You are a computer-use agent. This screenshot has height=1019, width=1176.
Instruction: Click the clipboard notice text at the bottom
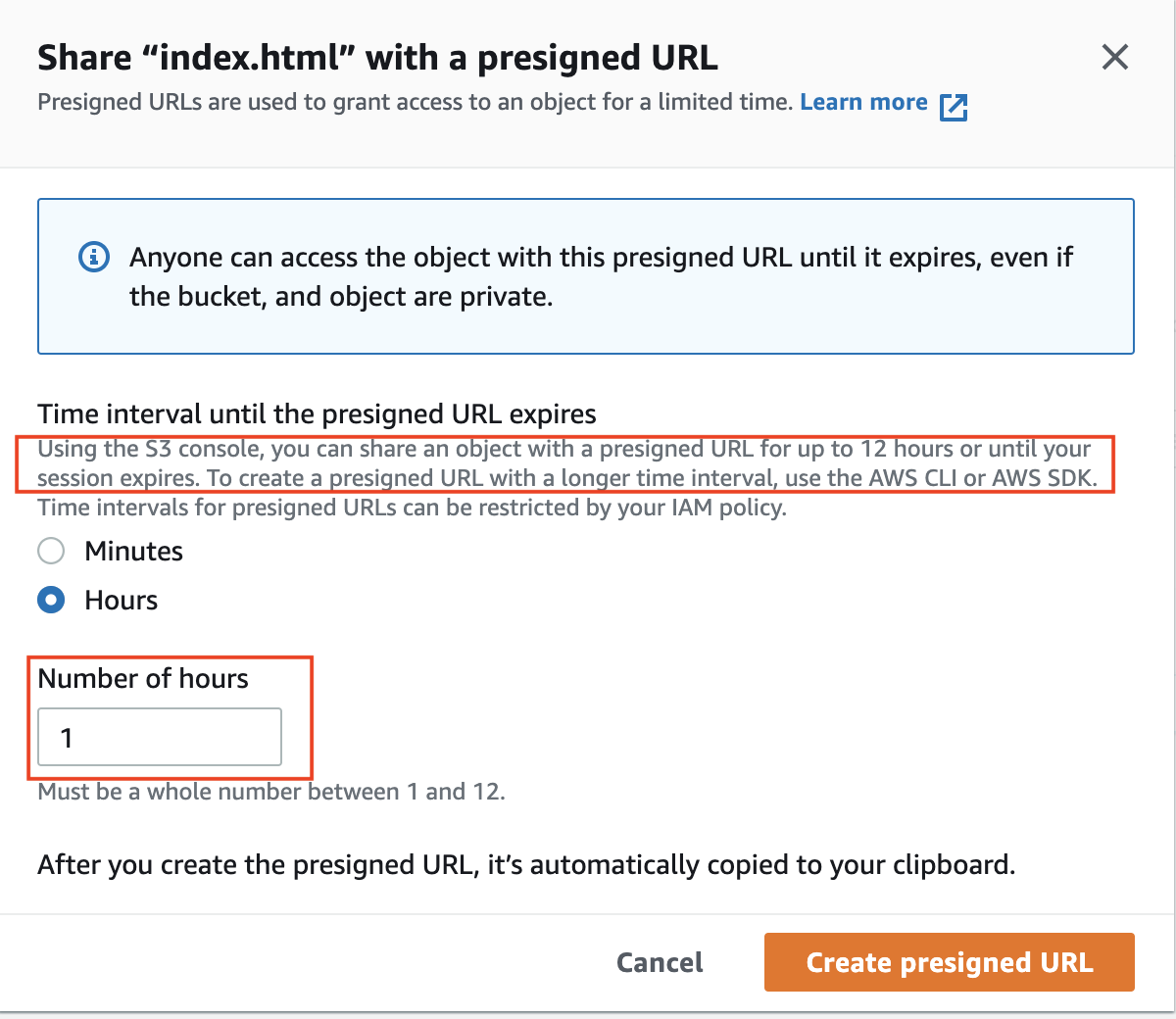pos(534,865)
